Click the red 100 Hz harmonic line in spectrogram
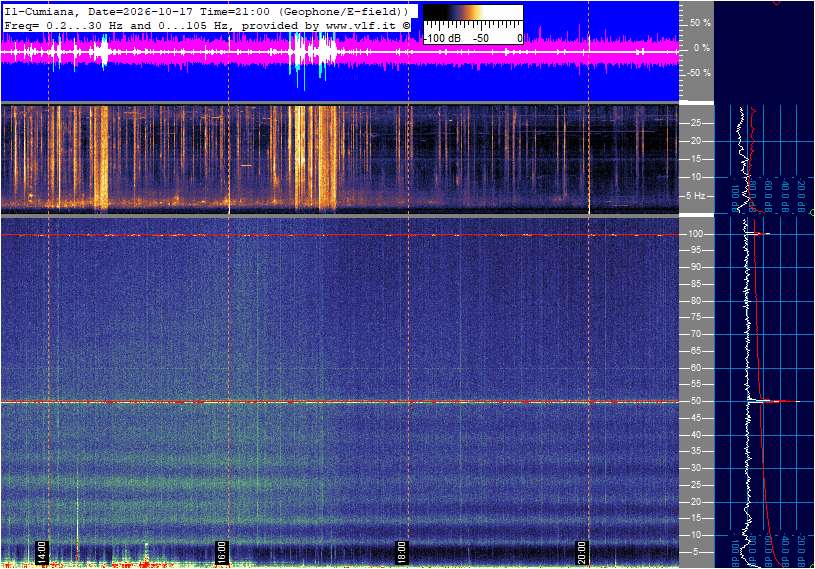Viewport: 815px width, 569px height. 339,235
